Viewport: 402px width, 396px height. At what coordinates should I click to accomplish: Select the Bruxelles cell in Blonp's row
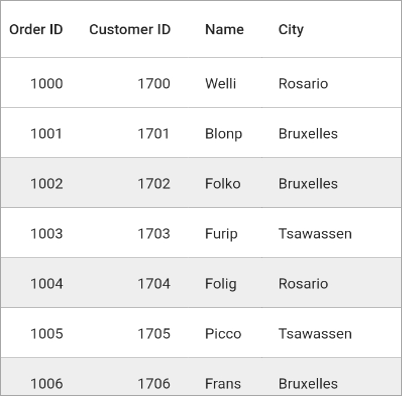[308, 134]
